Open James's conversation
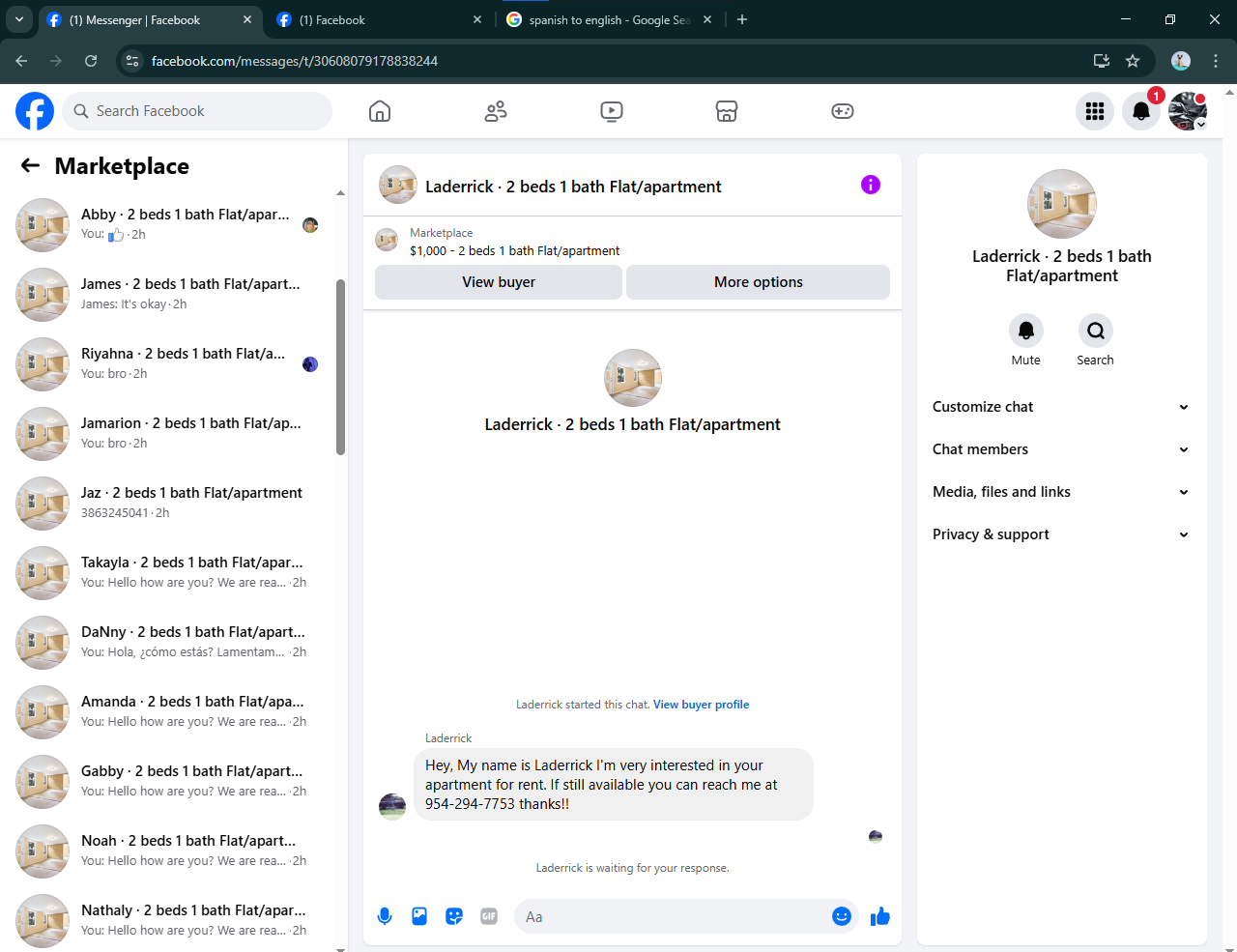The height and width of the screenshot is (952, 1237). [x=169, y=295]
